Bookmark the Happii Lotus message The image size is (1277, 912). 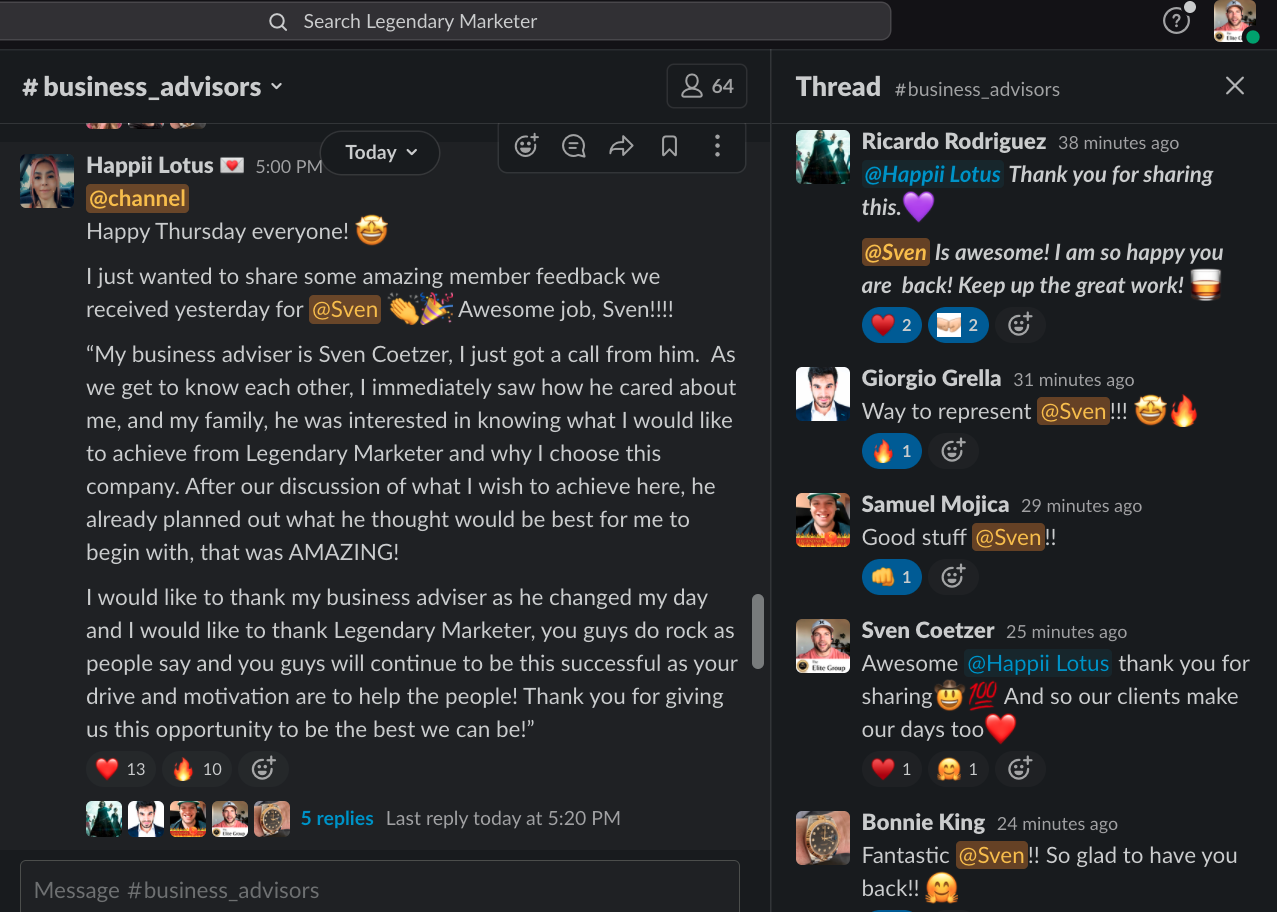tap(669, 147)
